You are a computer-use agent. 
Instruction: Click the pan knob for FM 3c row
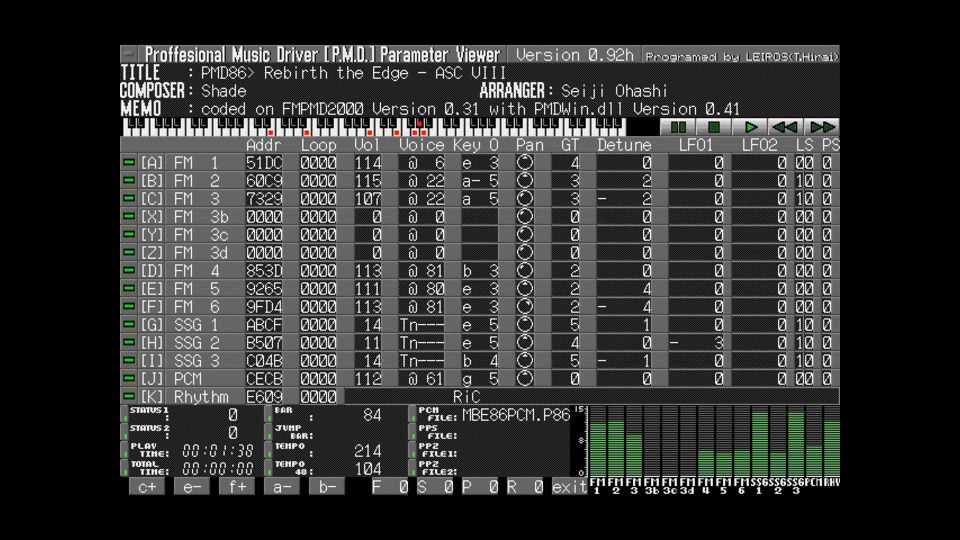pyautogui.click(x=525, y=234)
